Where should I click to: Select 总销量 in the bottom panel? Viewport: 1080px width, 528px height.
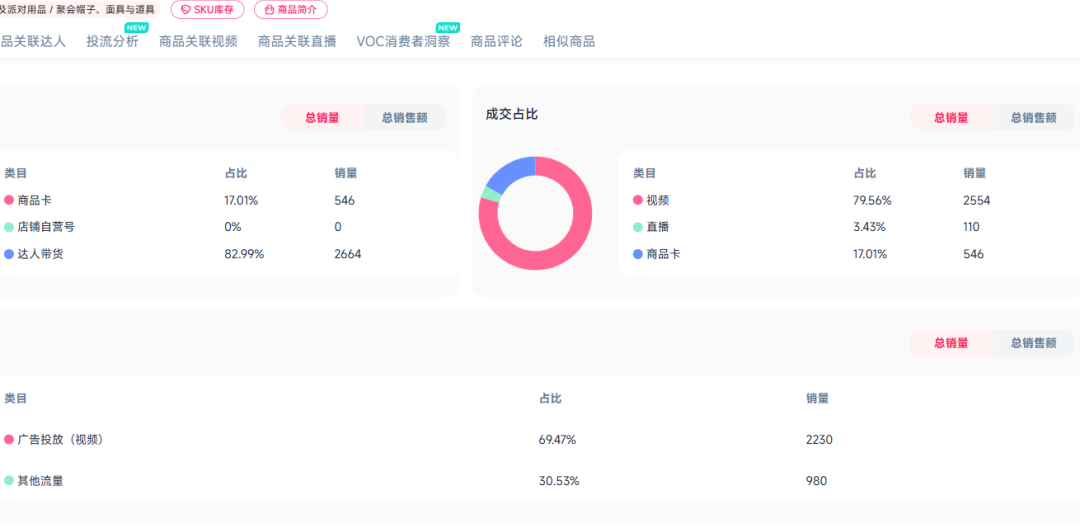click(951, 343)
